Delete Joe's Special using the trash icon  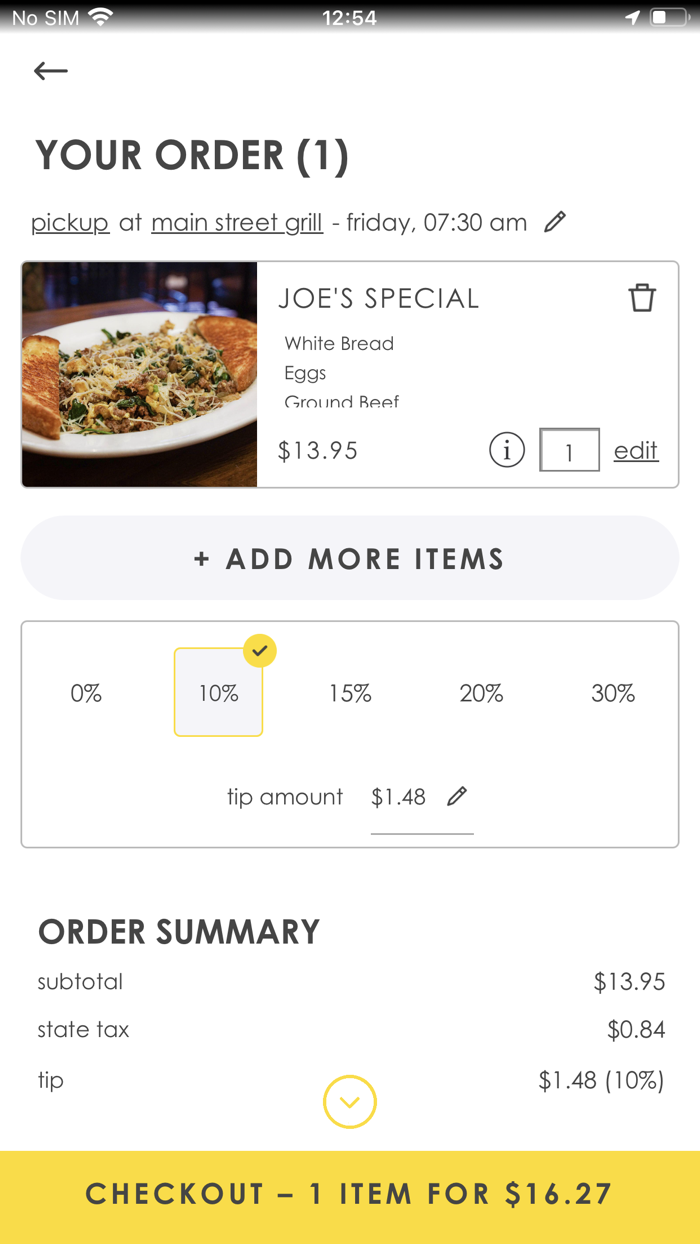[x=643, y=297]
